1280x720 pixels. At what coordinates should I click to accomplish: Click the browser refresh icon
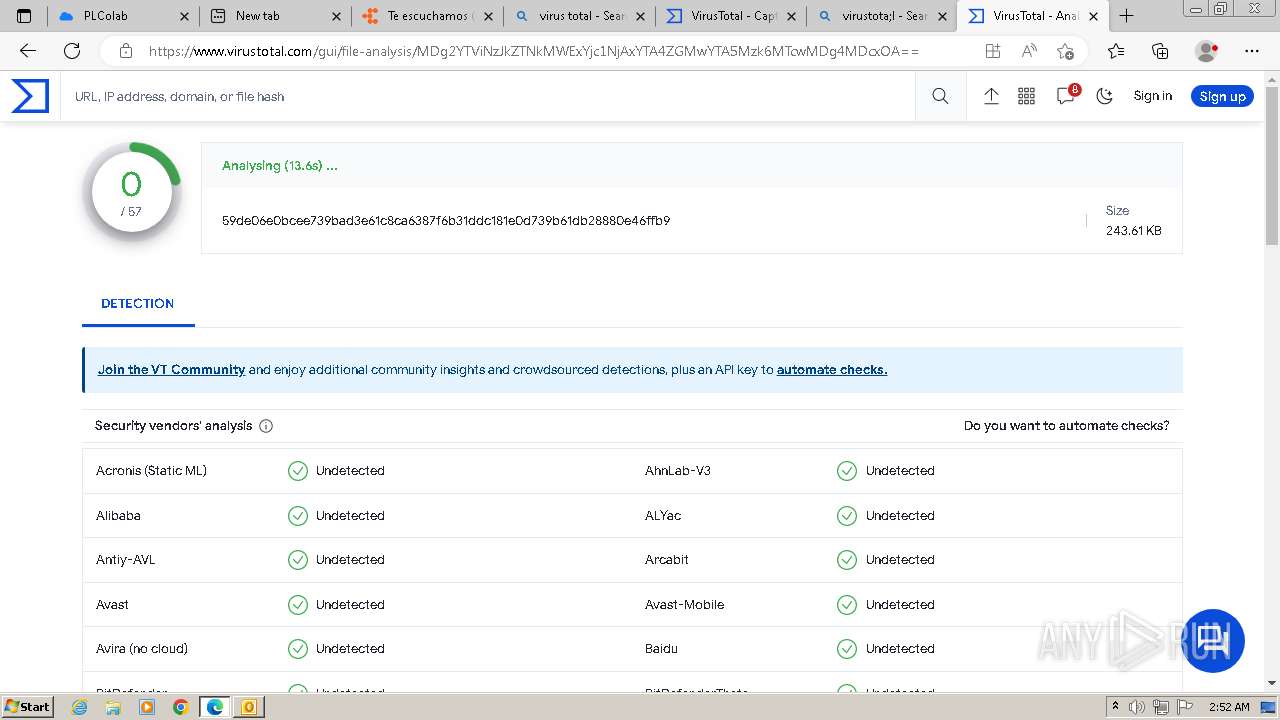click(72, 51)
